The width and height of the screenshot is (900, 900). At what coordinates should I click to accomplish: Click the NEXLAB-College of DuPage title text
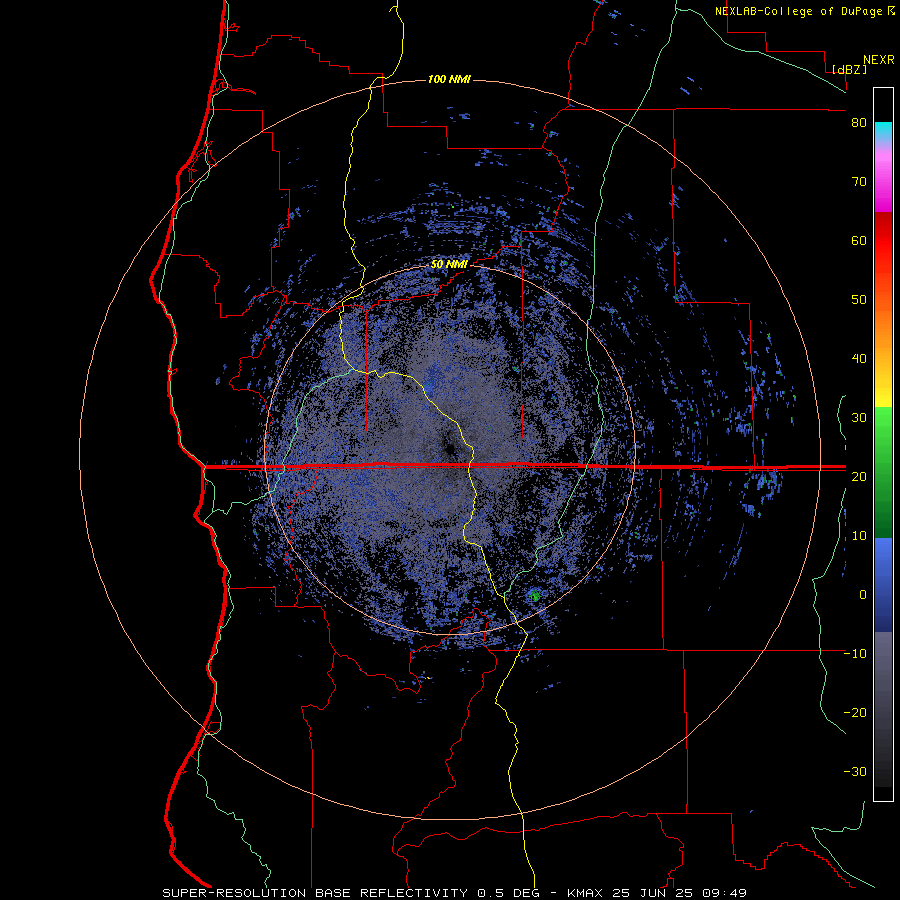[x=800, y=11]
